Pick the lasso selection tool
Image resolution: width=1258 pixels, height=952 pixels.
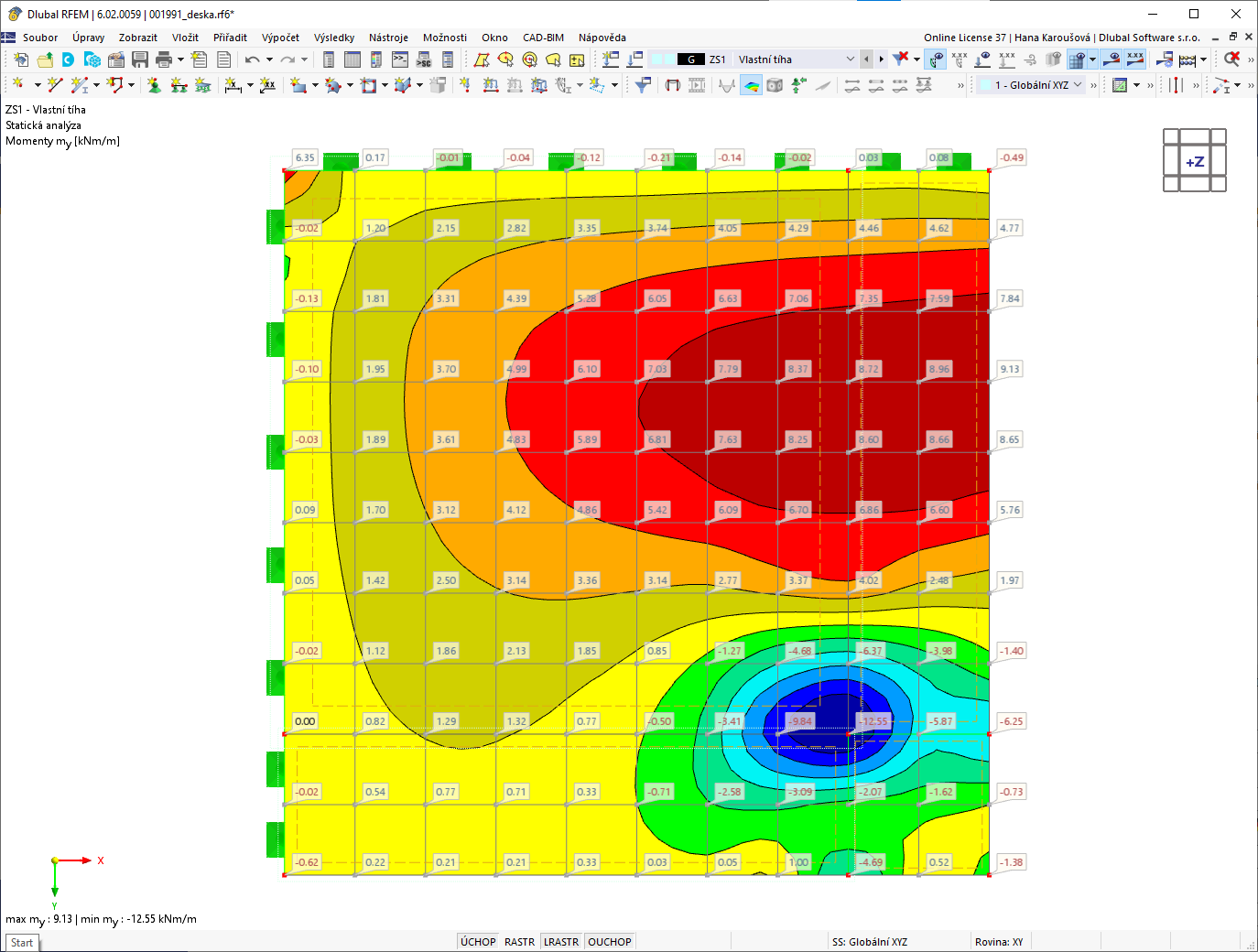[x=553, y=59]
